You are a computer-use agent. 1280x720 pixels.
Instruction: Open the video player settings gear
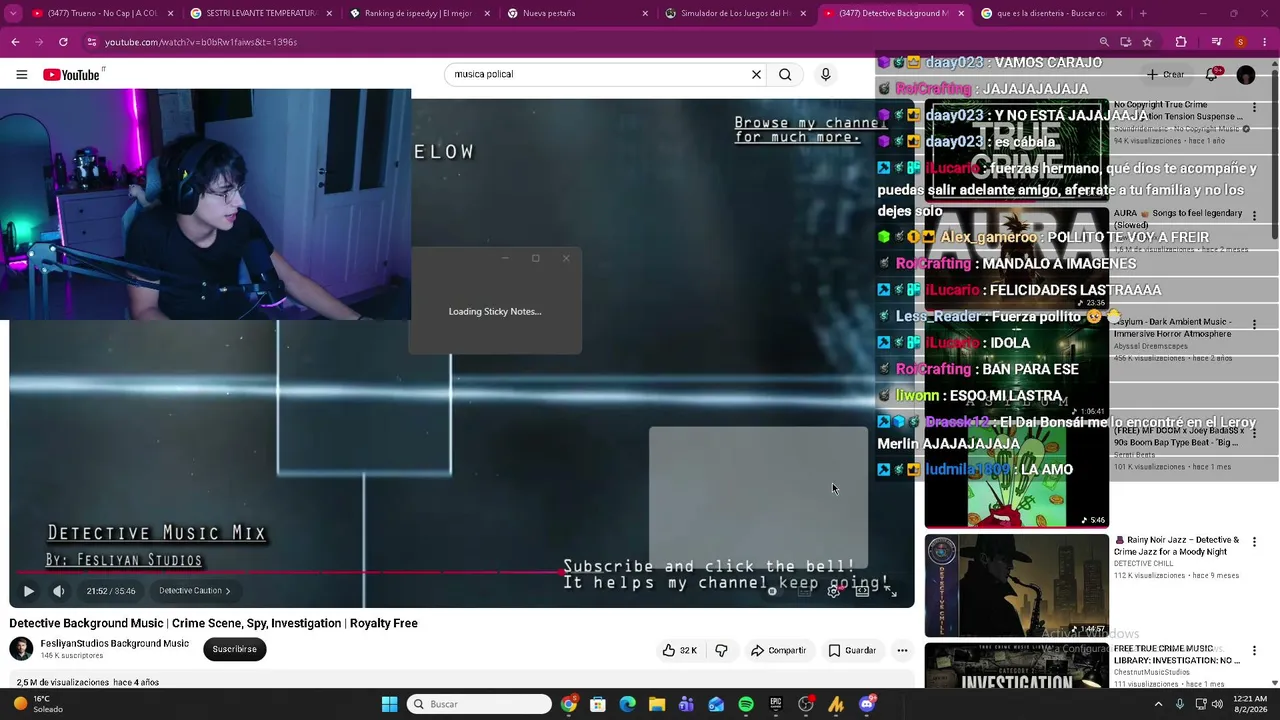tap(833, 591)
